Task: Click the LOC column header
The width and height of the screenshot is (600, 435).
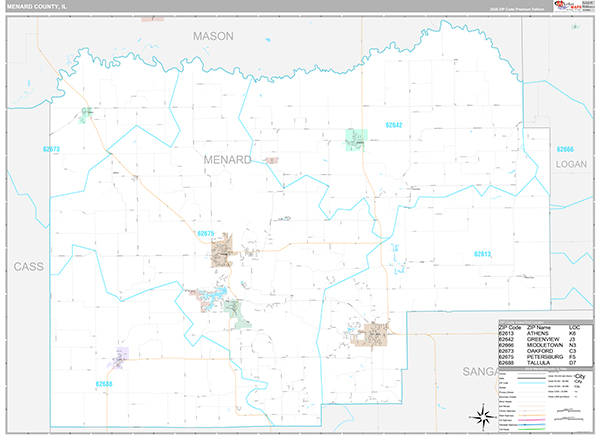Action: coord(574,328)
